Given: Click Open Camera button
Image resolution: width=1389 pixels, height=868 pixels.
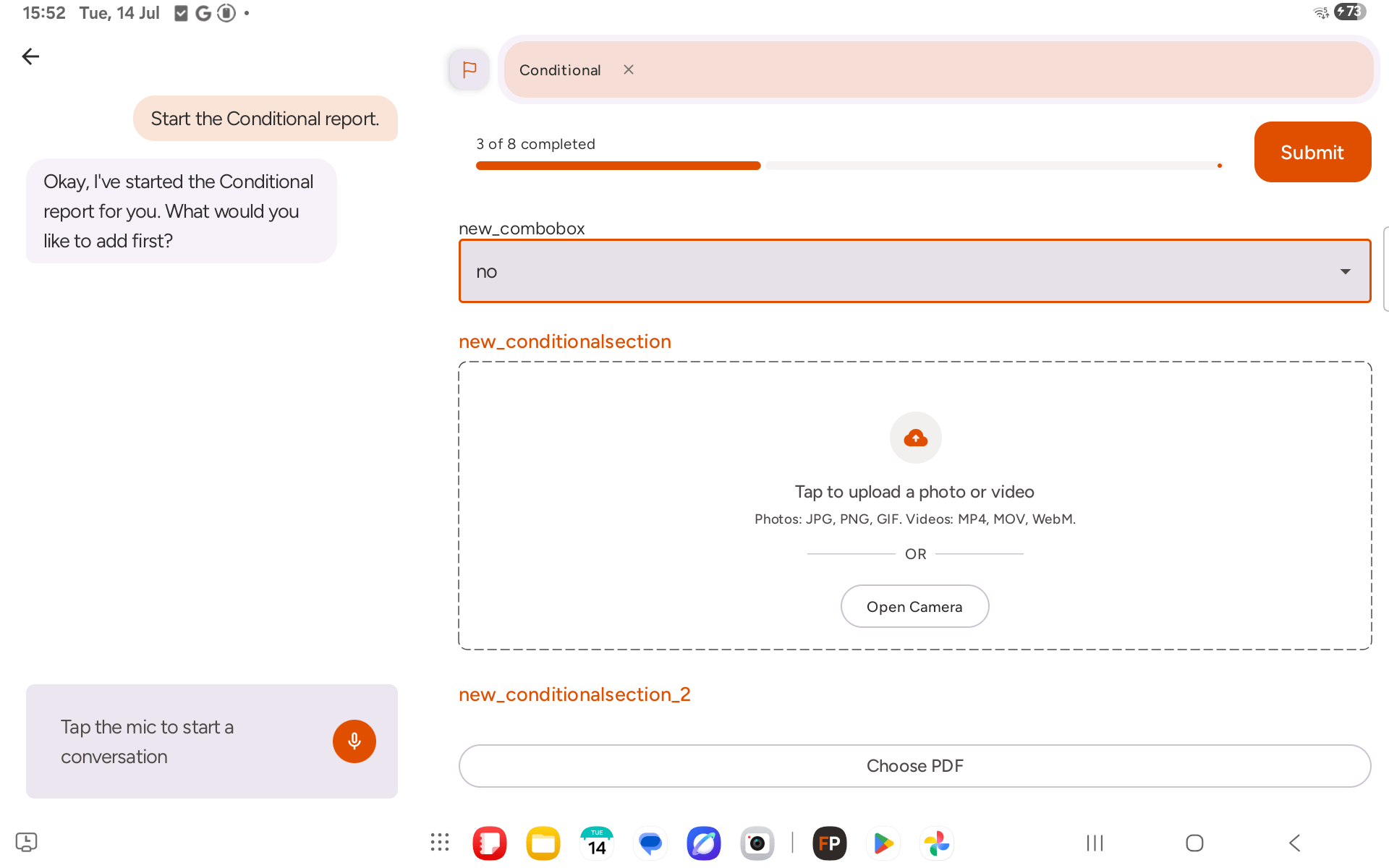Looking at the screenshot, I should [914, 606].
